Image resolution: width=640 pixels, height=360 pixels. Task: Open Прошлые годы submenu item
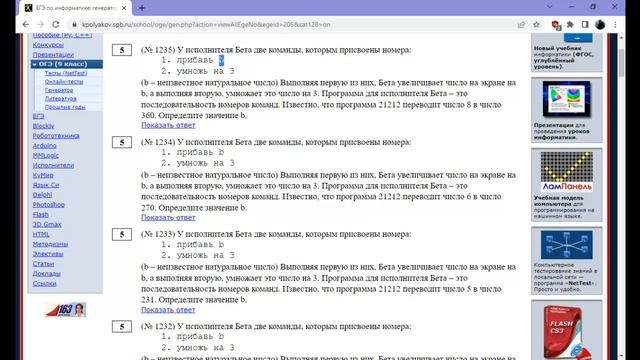(x=65, y=107)
